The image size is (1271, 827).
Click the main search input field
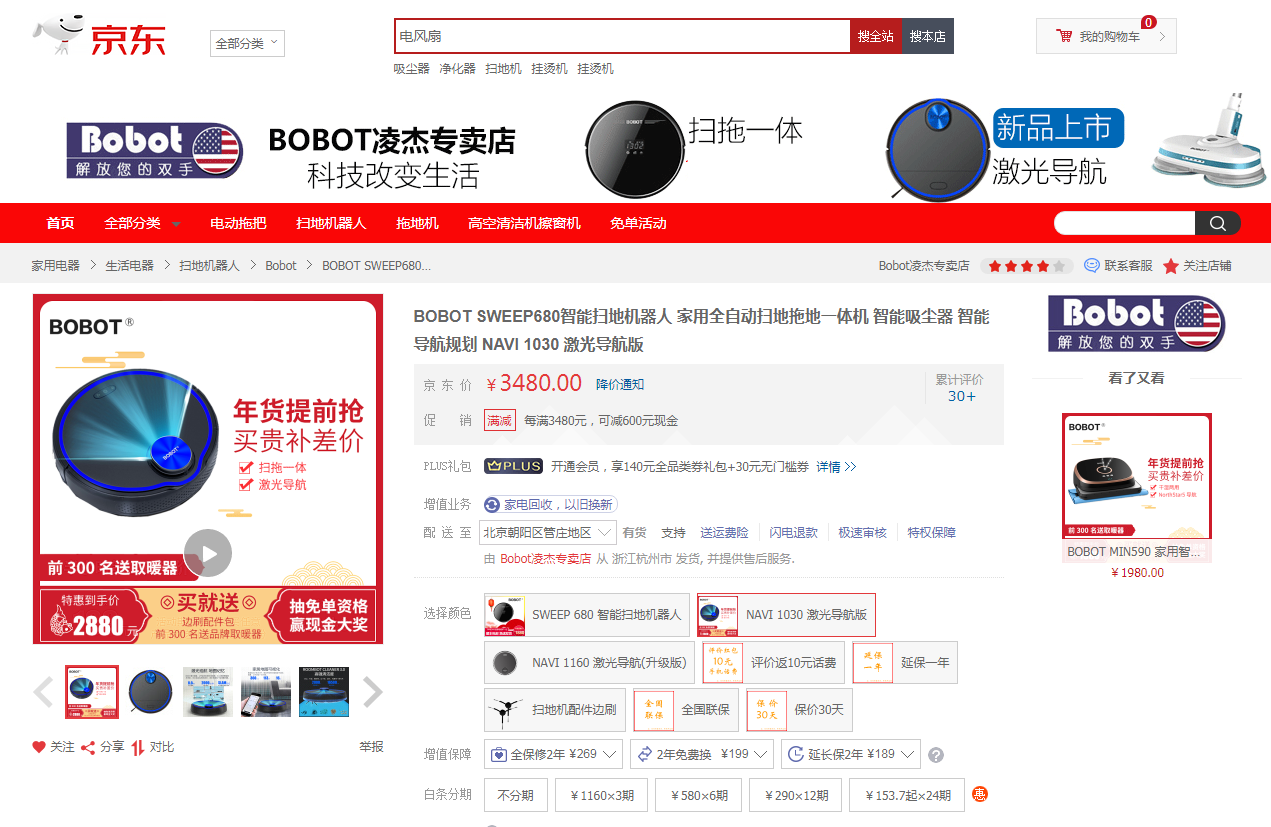(x=622, y=36)
